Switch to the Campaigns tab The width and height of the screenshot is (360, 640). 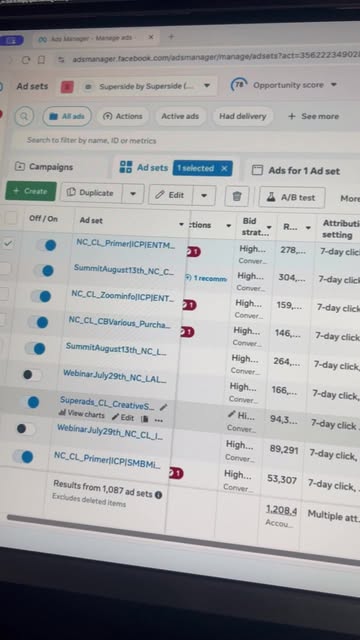pos(44,167)
